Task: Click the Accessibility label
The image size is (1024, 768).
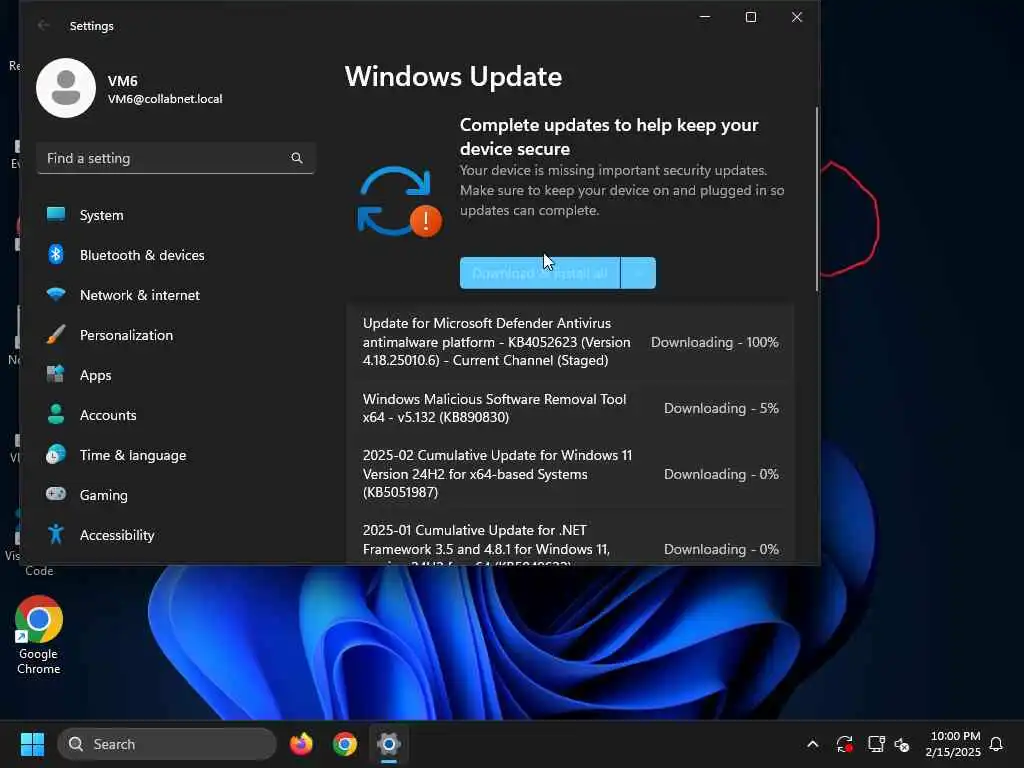Action: coord(117,534)
